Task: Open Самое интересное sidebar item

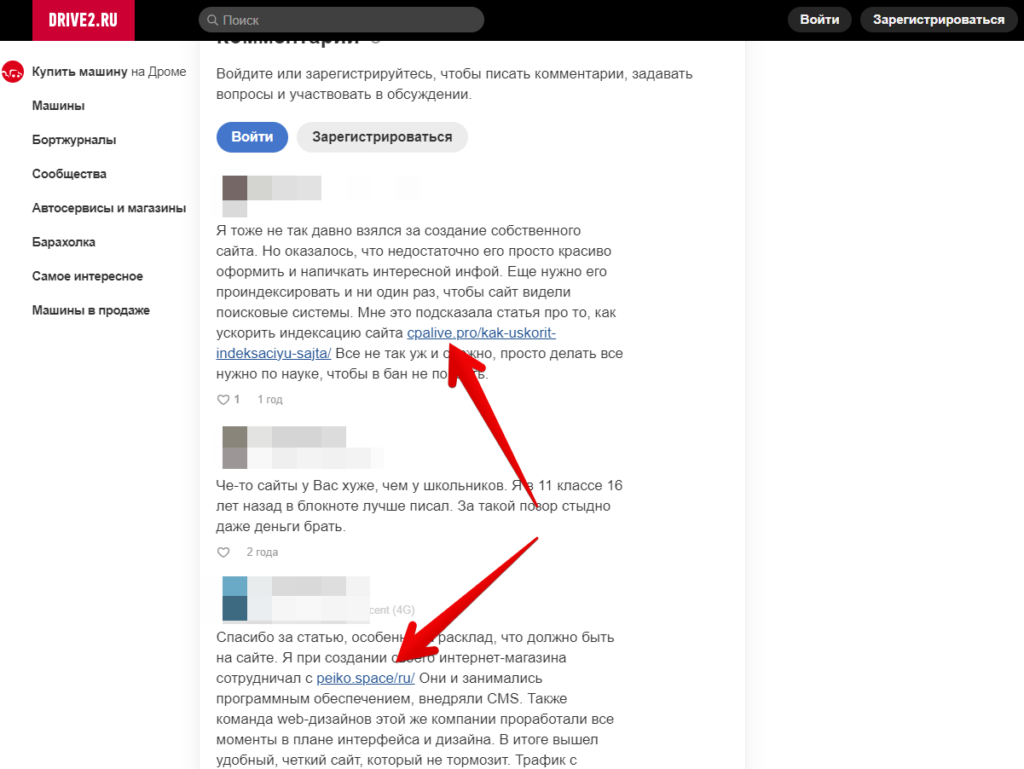Action: [88, 276]
